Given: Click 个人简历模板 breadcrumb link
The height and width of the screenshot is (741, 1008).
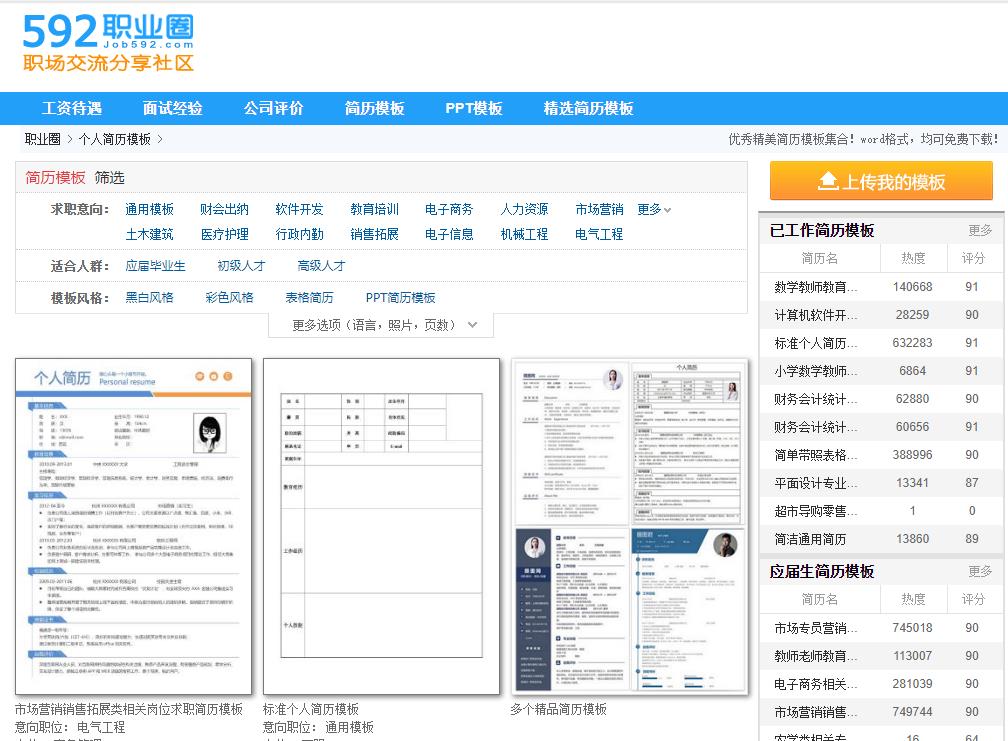Looking at the screenshot, I should 115,139.
